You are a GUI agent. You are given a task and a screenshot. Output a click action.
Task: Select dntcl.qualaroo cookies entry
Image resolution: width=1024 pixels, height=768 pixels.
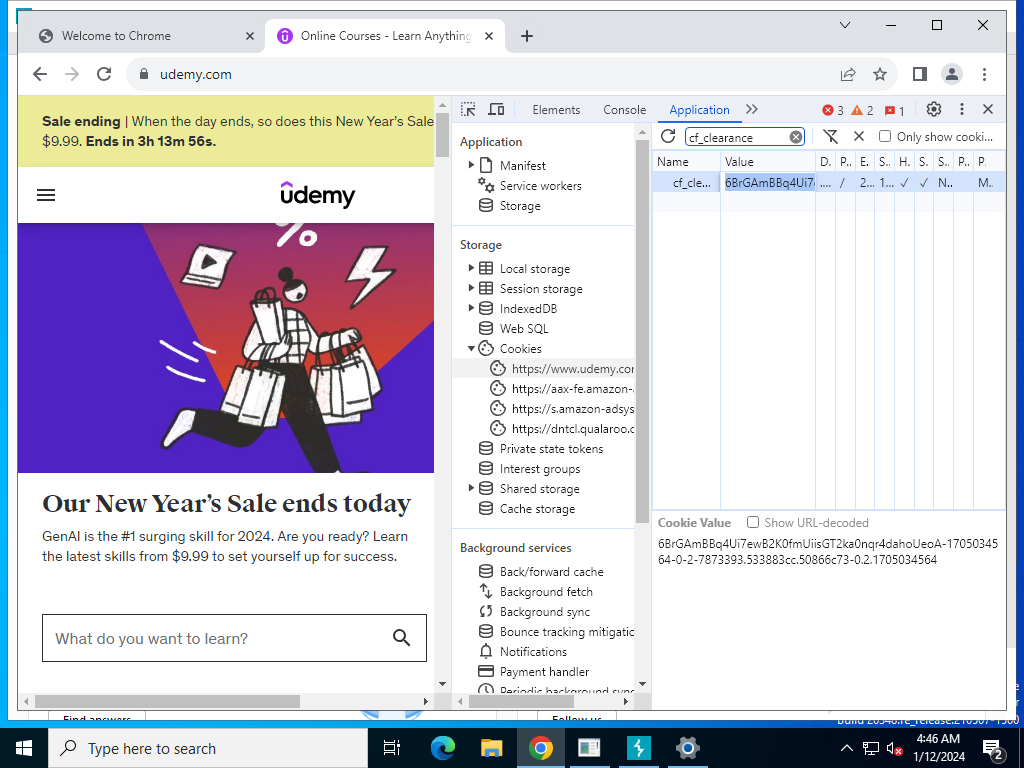572,428
